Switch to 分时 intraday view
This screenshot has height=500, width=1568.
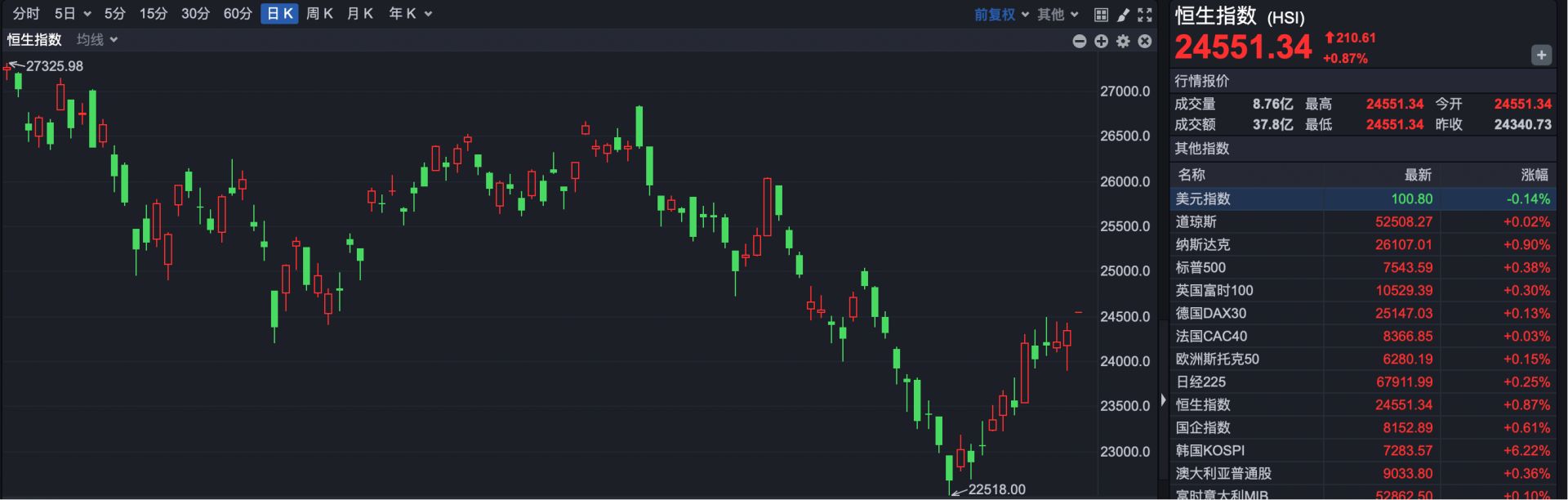(x=26, y=14)
